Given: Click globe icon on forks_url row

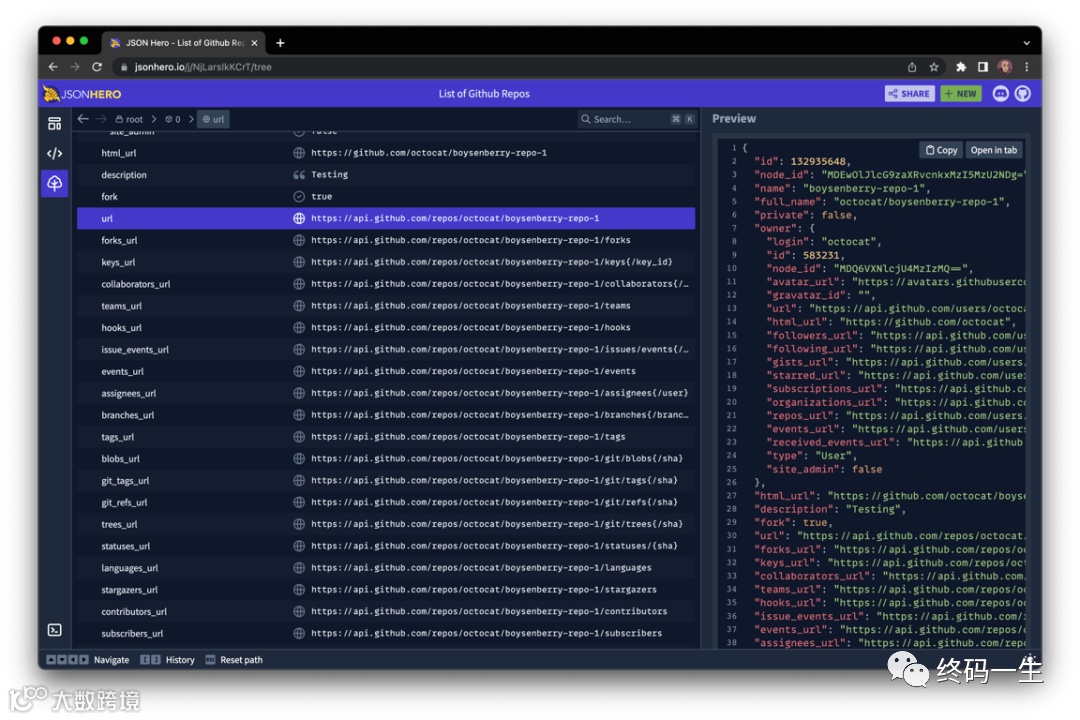Looking at the screenshot, I should (x=299, y=240).
